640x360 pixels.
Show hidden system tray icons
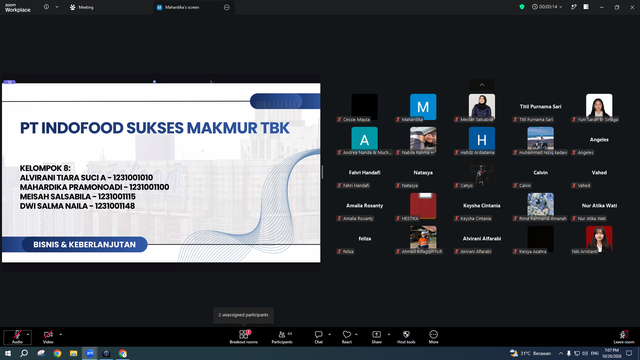point(561,353)
